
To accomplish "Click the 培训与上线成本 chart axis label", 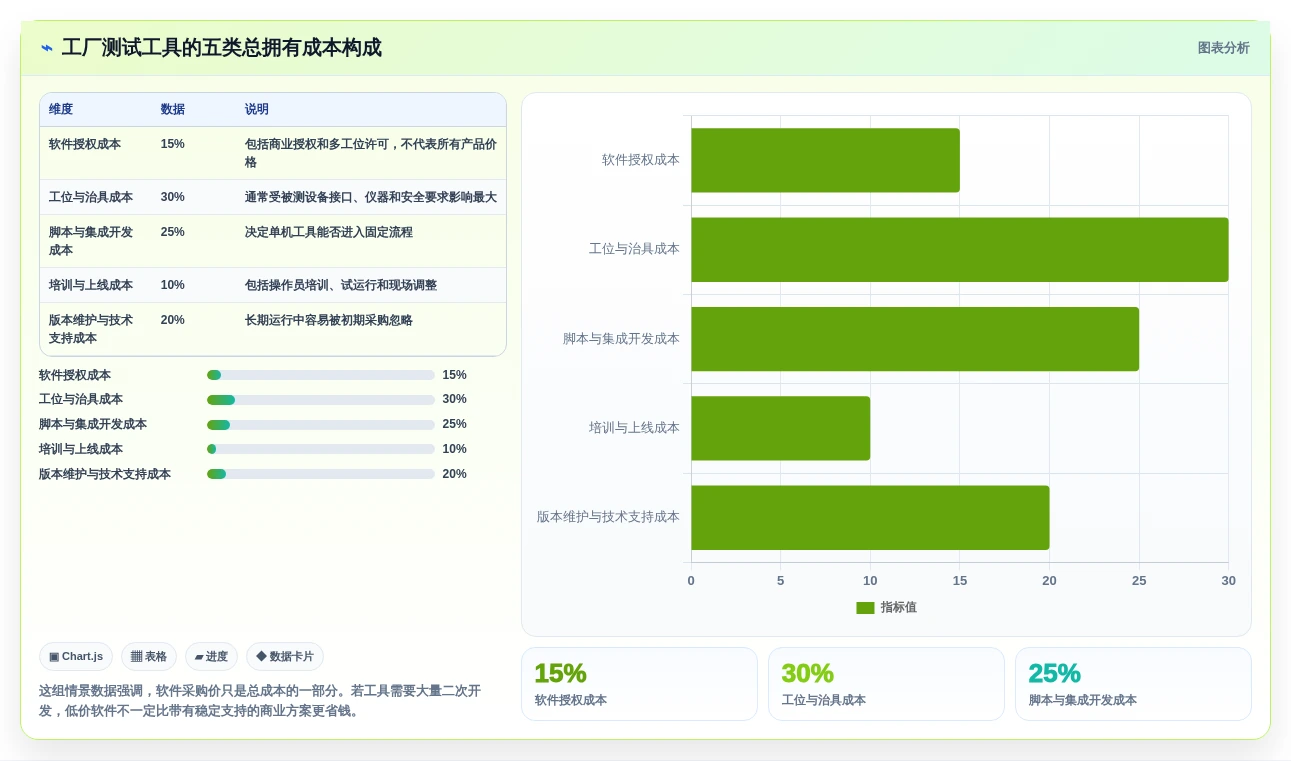I will pos(634,428).
